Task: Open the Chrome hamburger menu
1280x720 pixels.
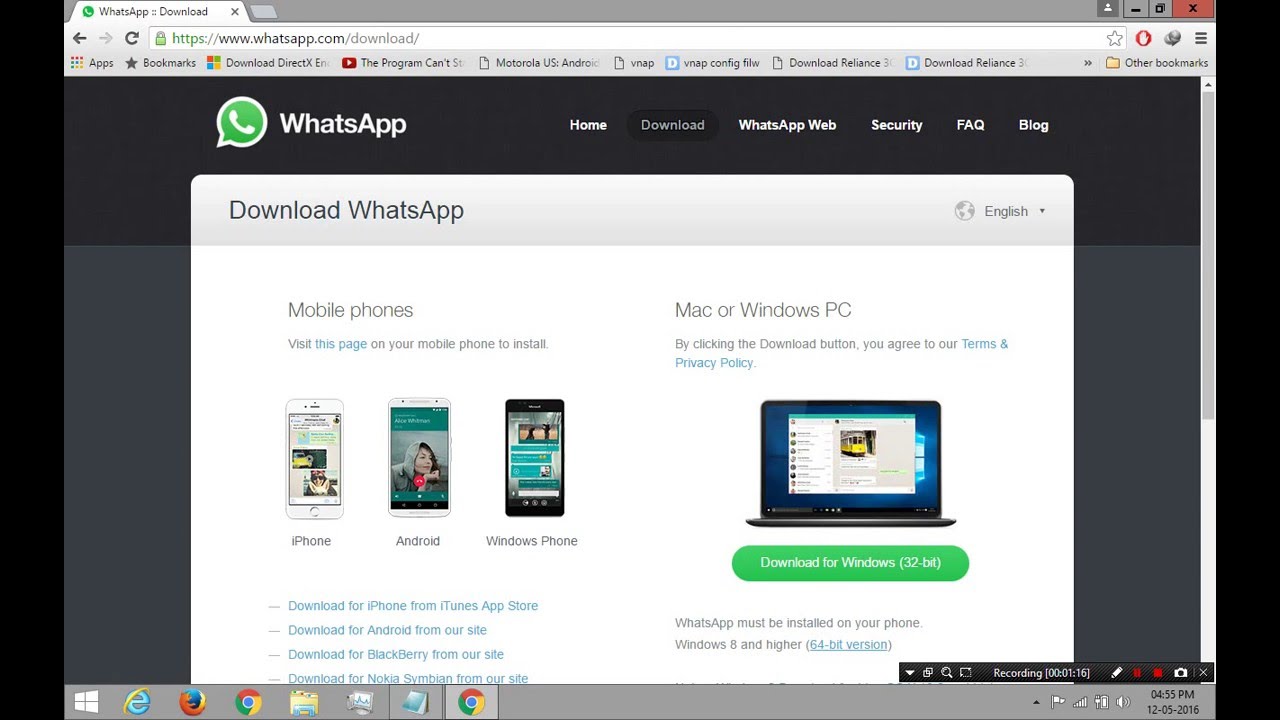Action: click(1201, 38)
